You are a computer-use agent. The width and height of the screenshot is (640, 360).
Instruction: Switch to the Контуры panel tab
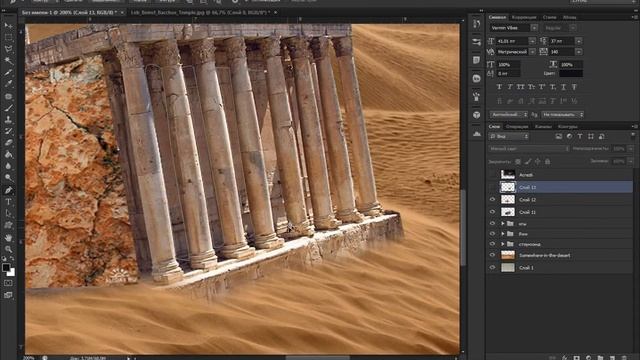(567, 127)
